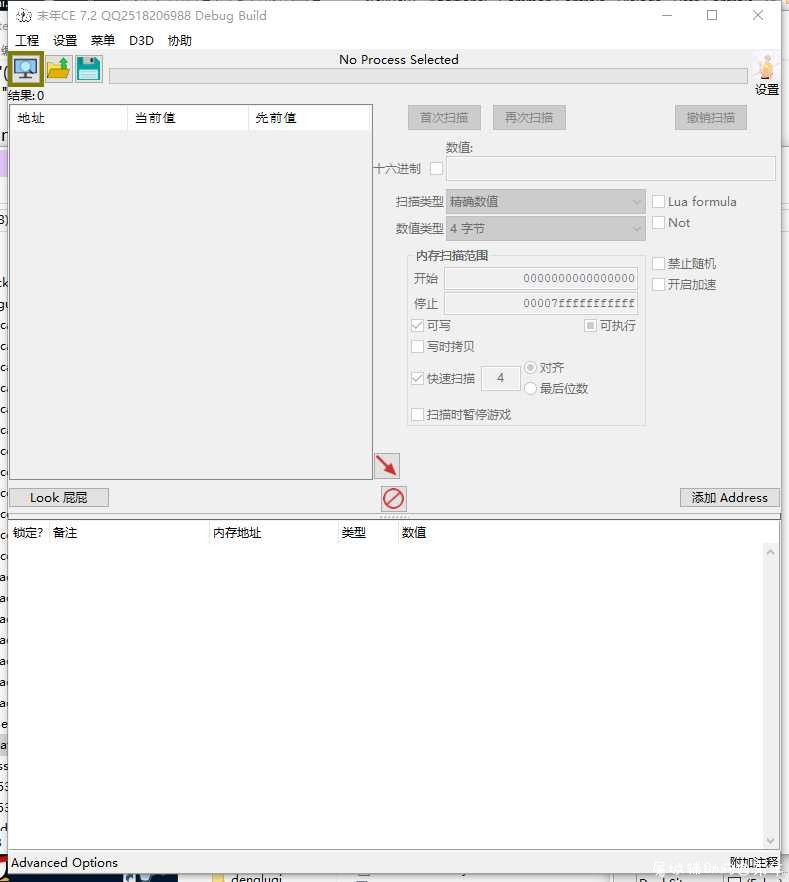The image size is (789, 882).
Task: Open the 协助 menu
Action: [179, 40]
